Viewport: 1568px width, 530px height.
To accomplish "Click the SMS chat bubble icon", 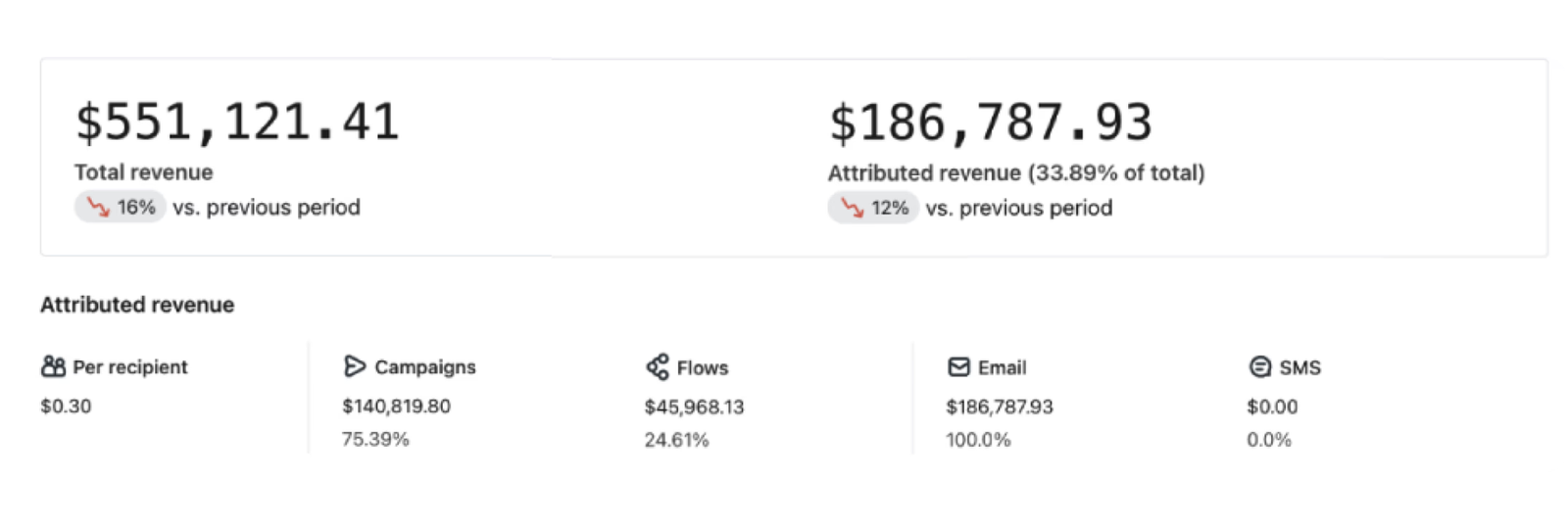I will coord(1260,367).
